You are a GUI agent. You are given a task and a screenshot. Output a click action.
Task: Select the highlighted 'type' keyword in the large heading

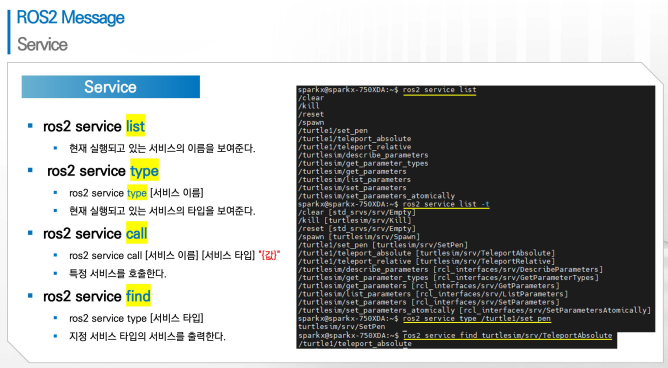[x=144, y=171]
